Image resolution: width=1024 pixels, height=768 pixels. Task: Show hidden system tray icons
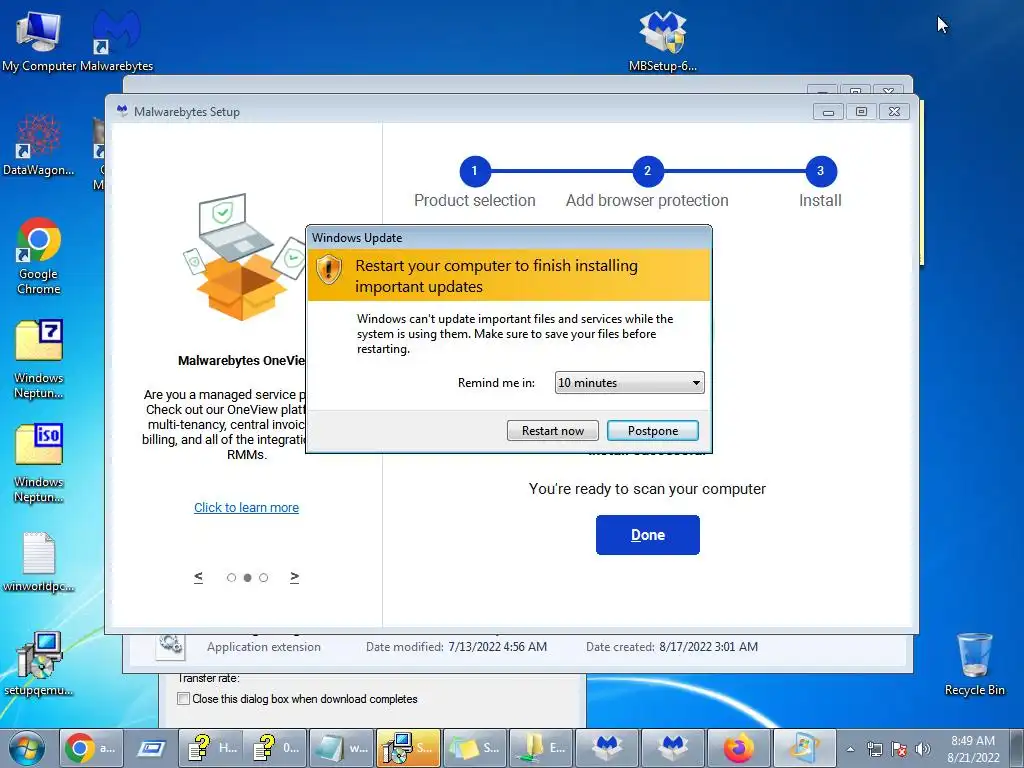coord(850,749)
